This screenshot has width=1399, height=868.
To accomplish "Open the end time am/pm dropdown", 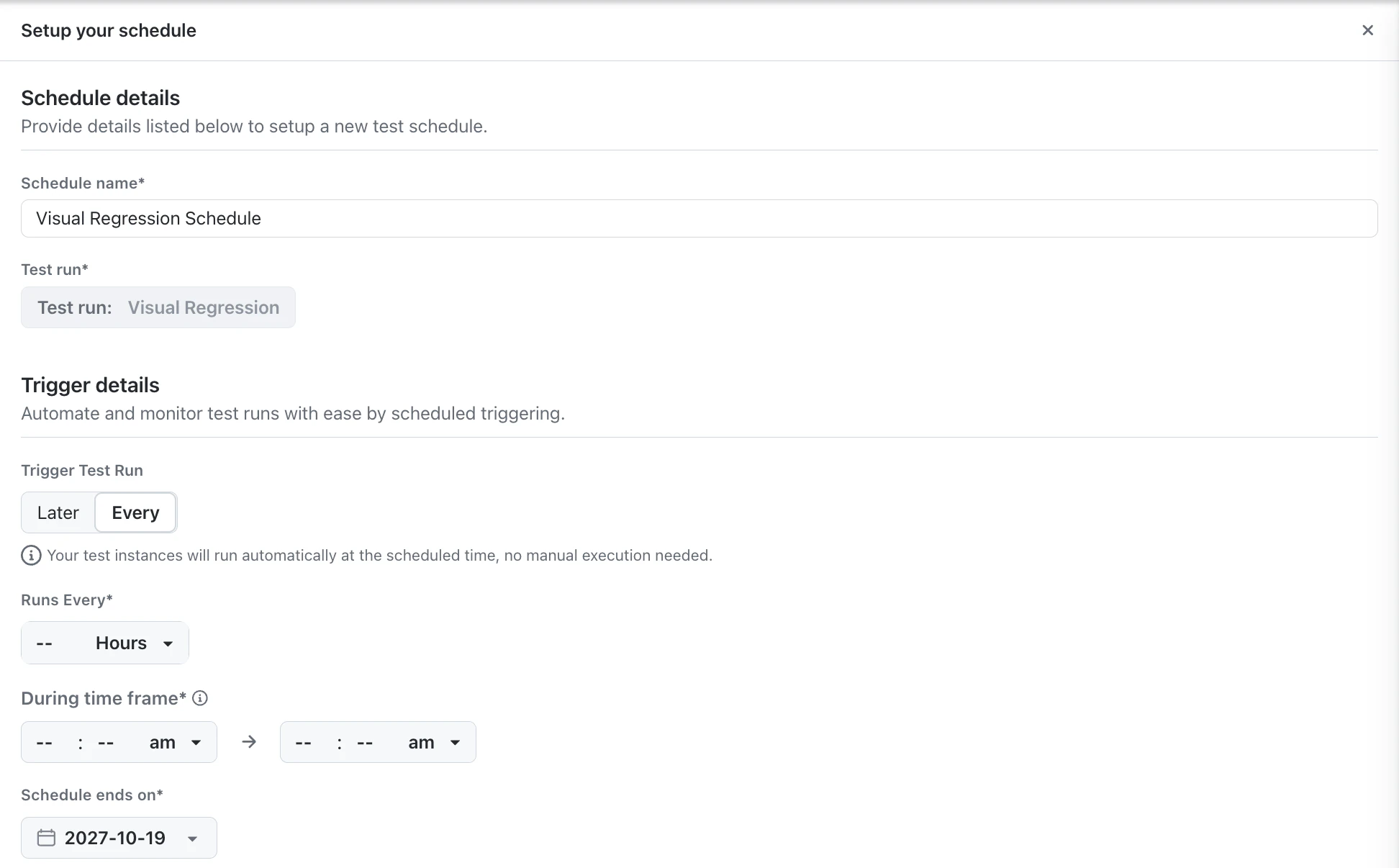I will (435, 742).
